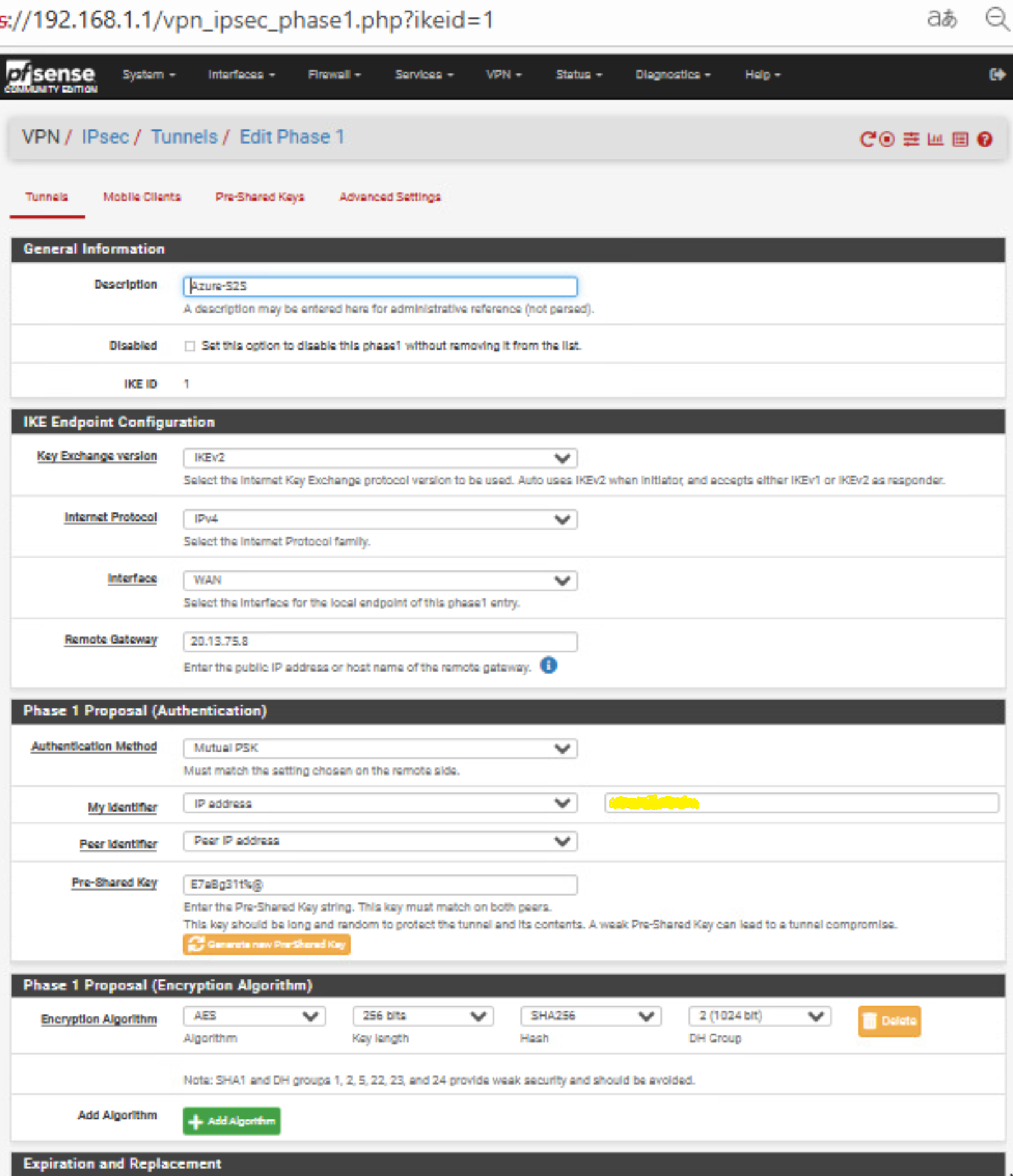Open the related log entries icon
This screenshot has width=1013, height=1176.
coord(960,139)
